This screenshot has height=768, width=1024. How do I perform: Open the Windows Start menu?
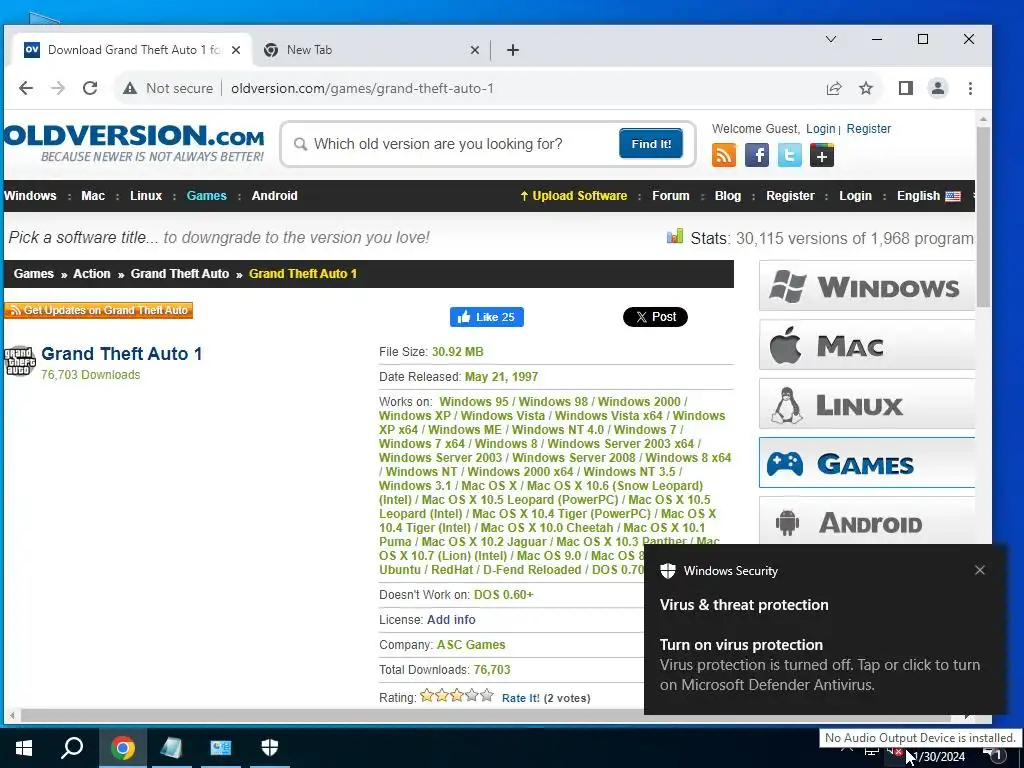coord(24,748)
